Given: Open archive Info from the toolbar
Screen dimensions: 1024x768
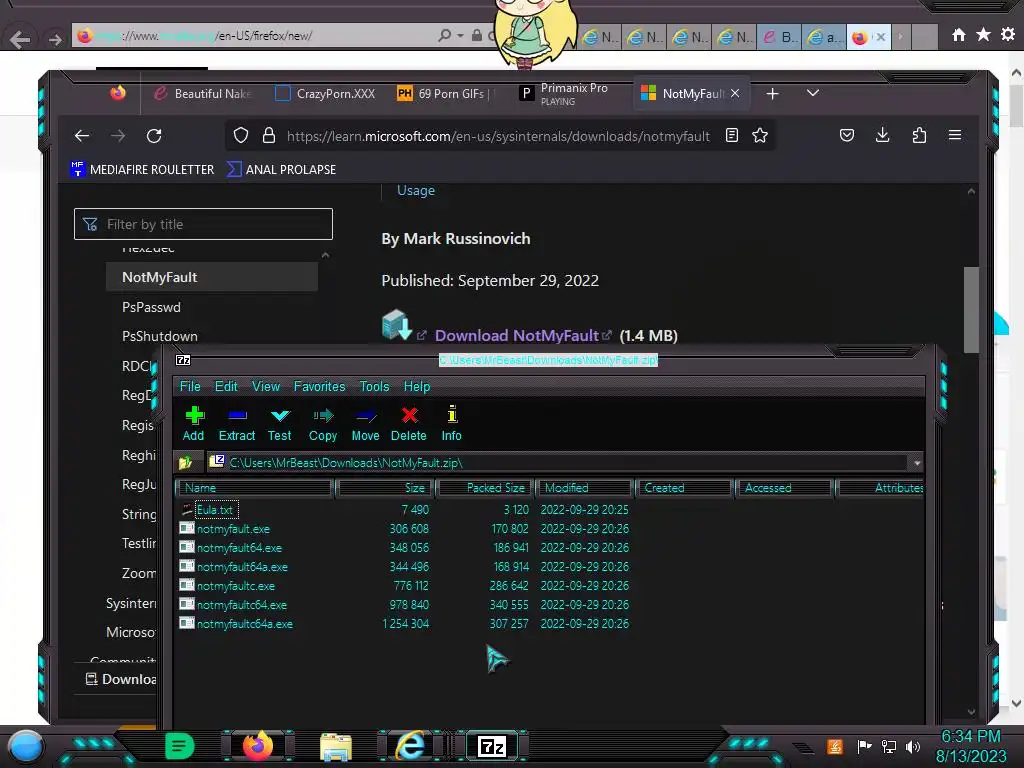Looking at the screenshot, I should 451,423.
